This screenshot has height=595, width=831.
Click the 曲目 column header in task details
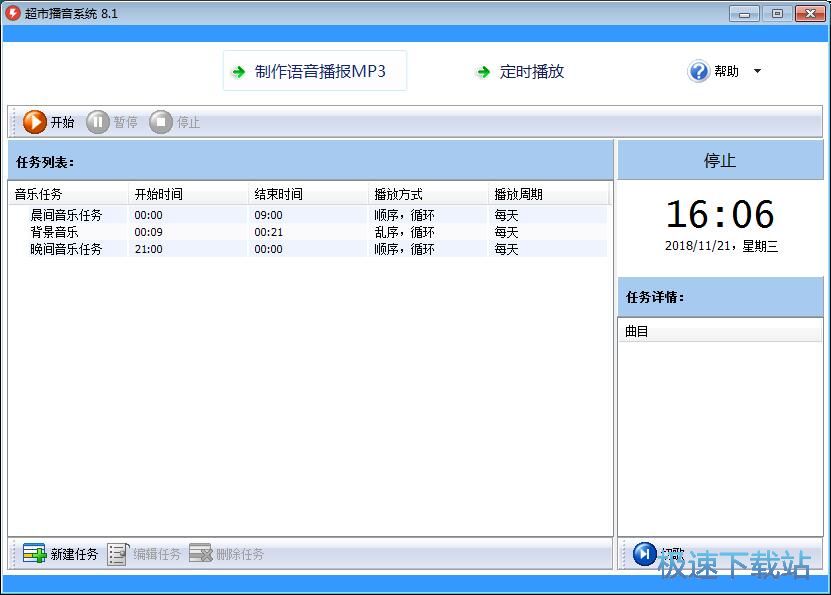[720, 331]
